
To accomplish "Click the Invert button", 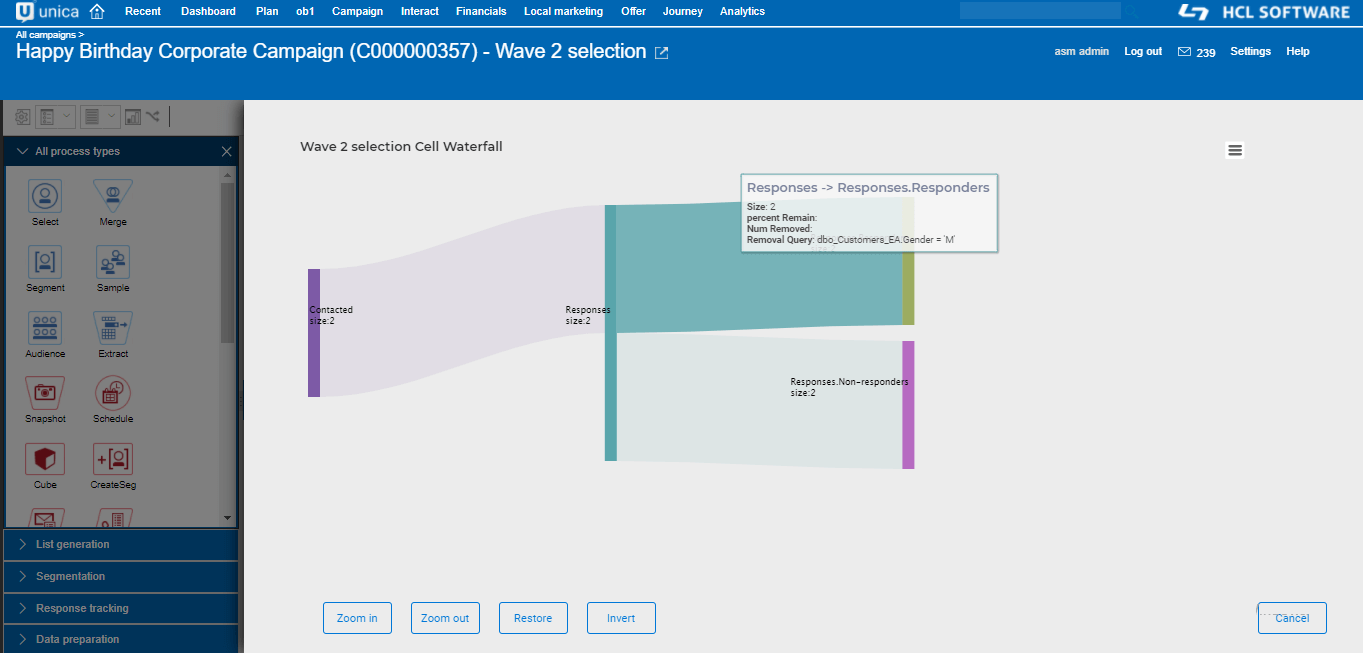I will [621, 618].
